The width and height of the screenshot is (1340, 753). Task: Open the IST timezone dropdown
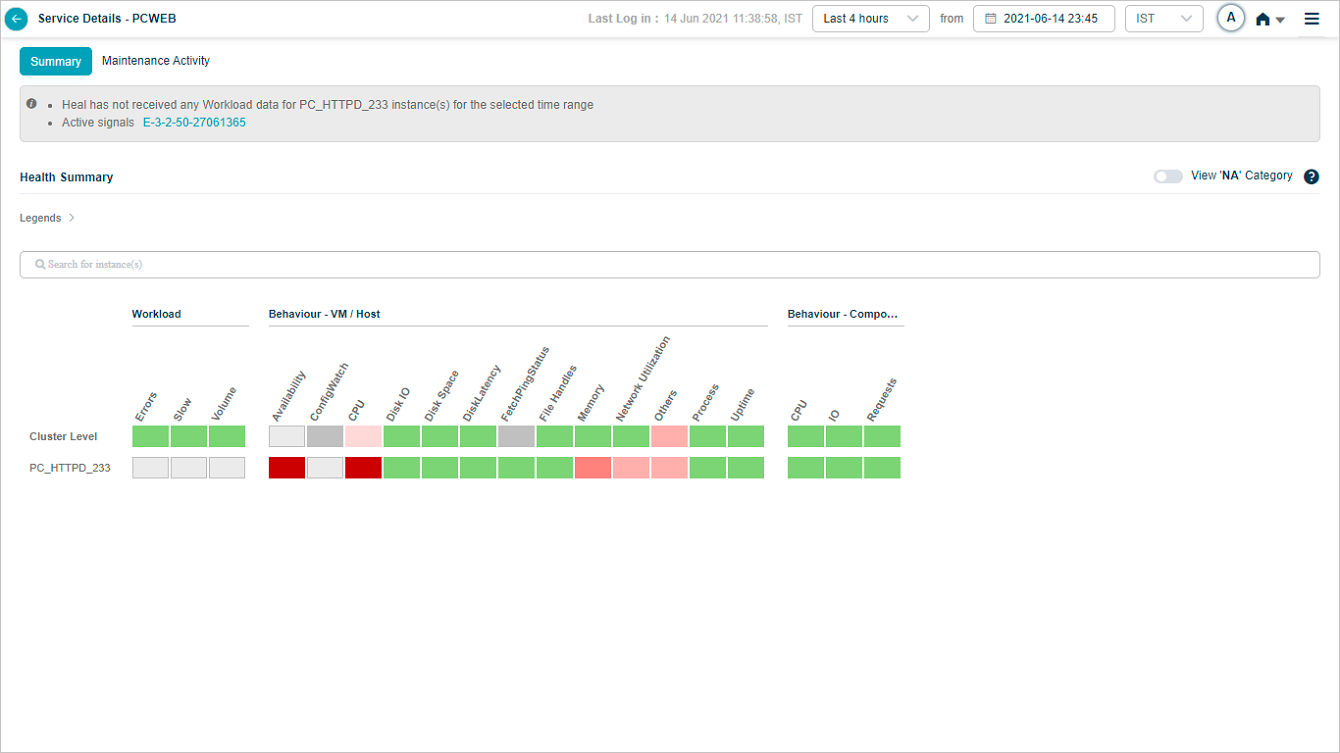1163,19
